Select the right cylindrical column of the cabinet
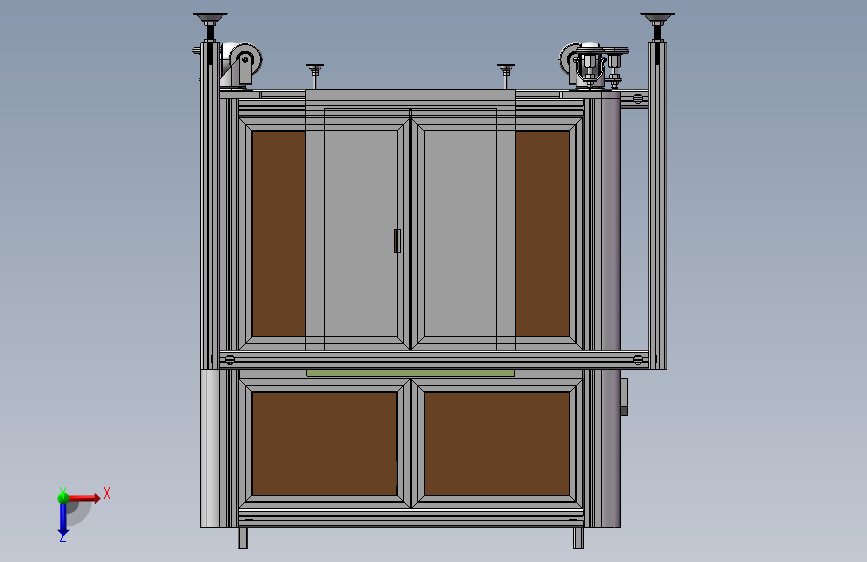The width and height of the screenshot is (867, 562). pyautogui.click(x=609, y=310)
